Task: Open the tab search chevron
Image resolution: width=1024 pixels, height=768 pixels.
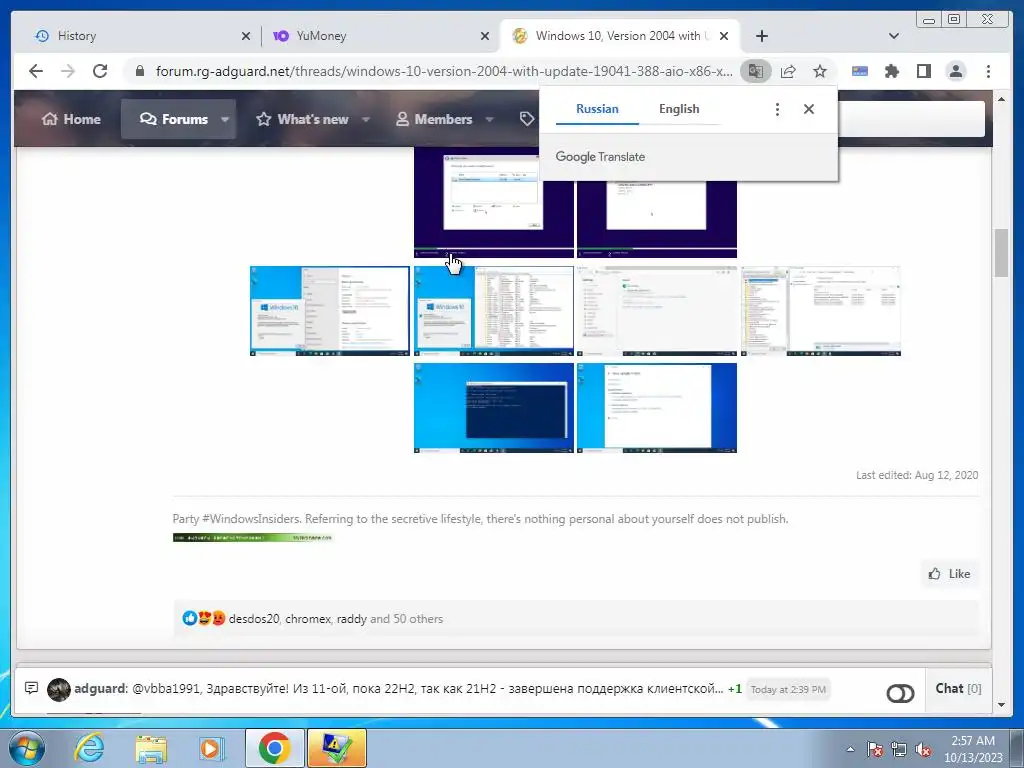Action: (893, 36)
